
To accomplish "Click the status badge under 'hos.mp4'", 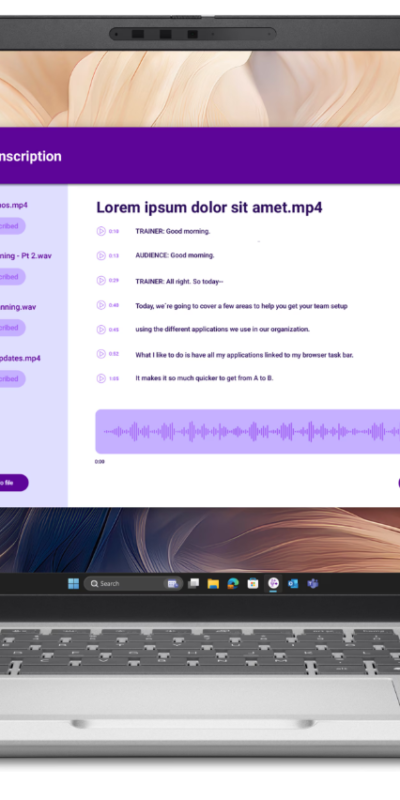I will tap(12, 226).
